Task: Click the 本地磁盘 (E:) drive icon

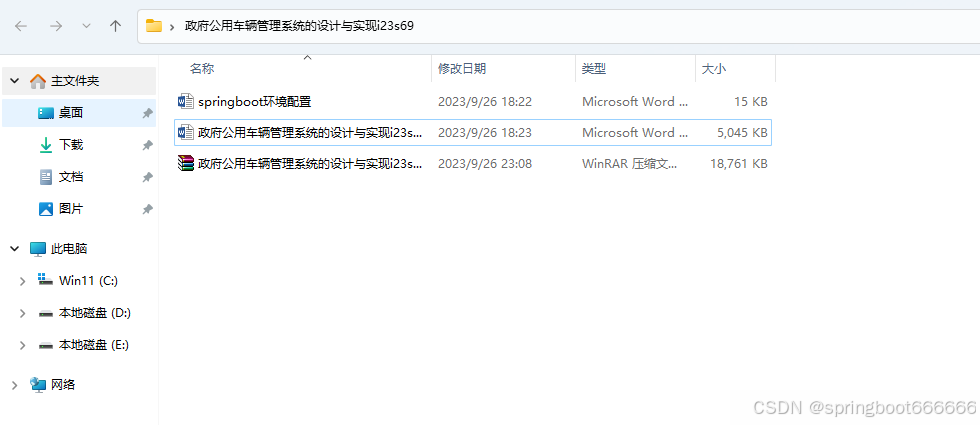Action: point(46,345)
